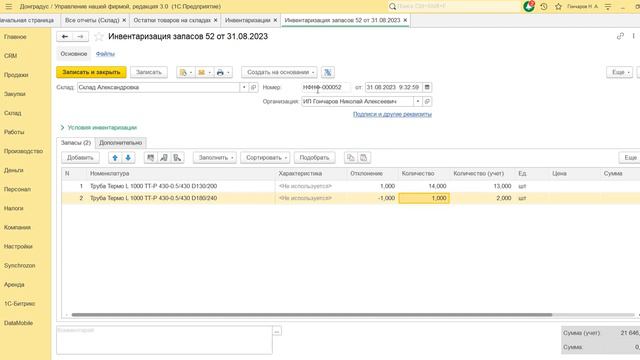Click the barcode search icon

[x=151, y=158]
